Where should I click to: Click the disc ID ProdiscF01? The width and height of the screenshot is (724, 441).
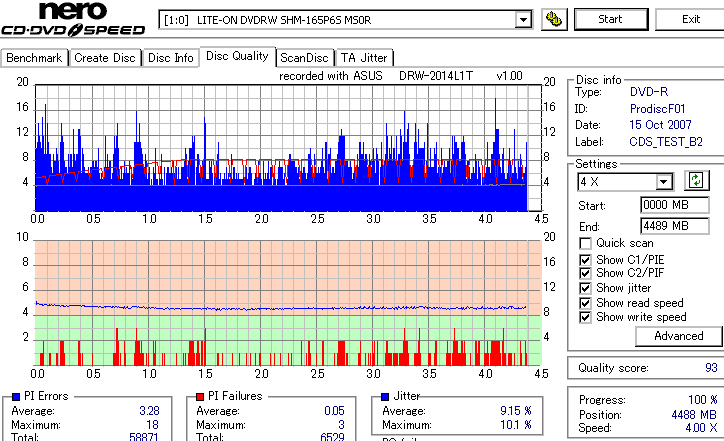tap(658, 109)
